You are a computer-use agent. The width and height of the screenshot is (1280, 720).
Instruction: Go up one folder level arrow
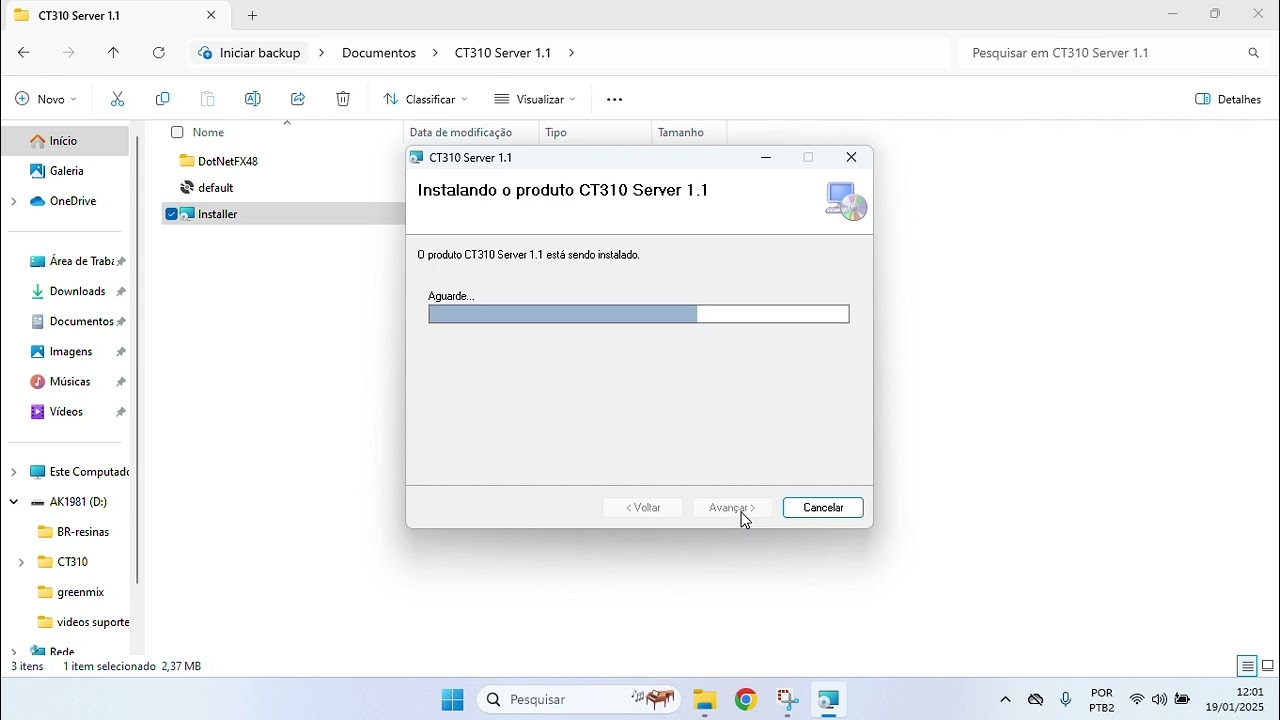(113, 53)
